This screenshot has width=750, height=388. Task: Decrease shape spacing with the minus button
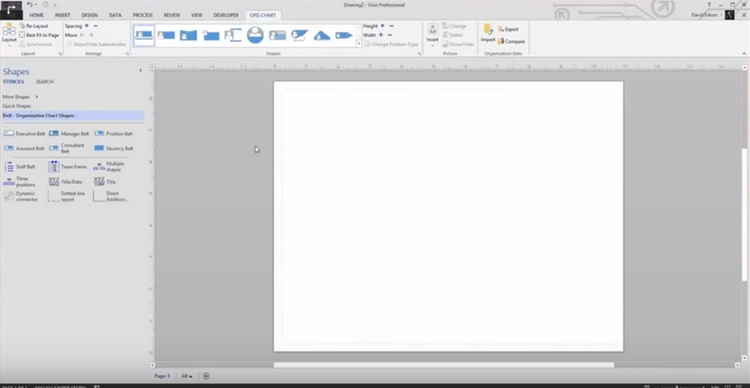95,26
